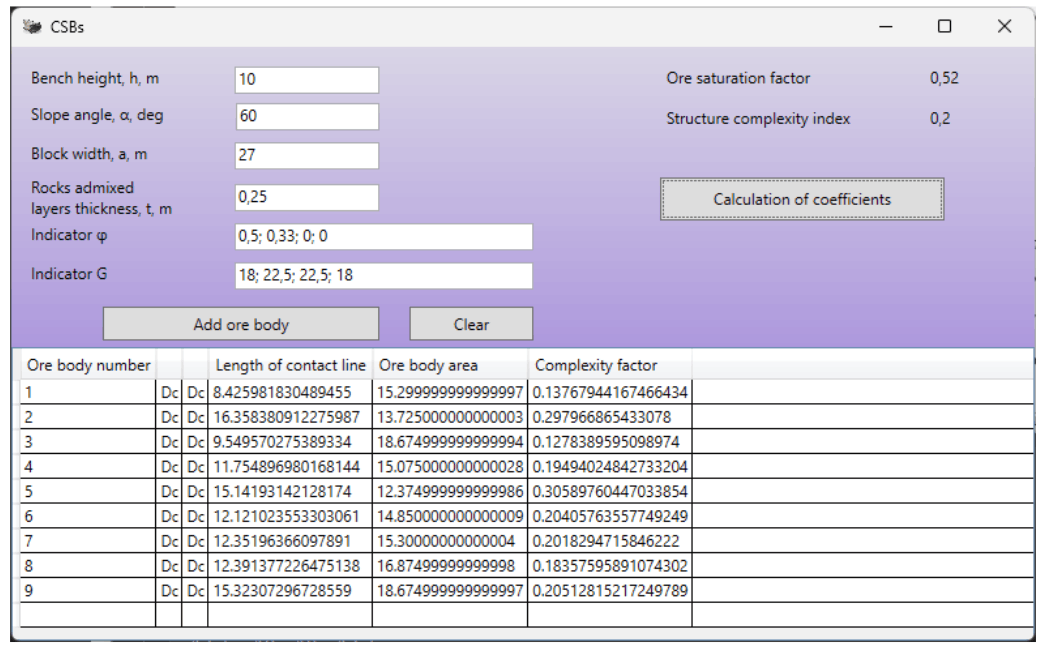This screenshot has height=653, width=1042.
Task: Click the Indicator φ input field
Action: [383, 237]
